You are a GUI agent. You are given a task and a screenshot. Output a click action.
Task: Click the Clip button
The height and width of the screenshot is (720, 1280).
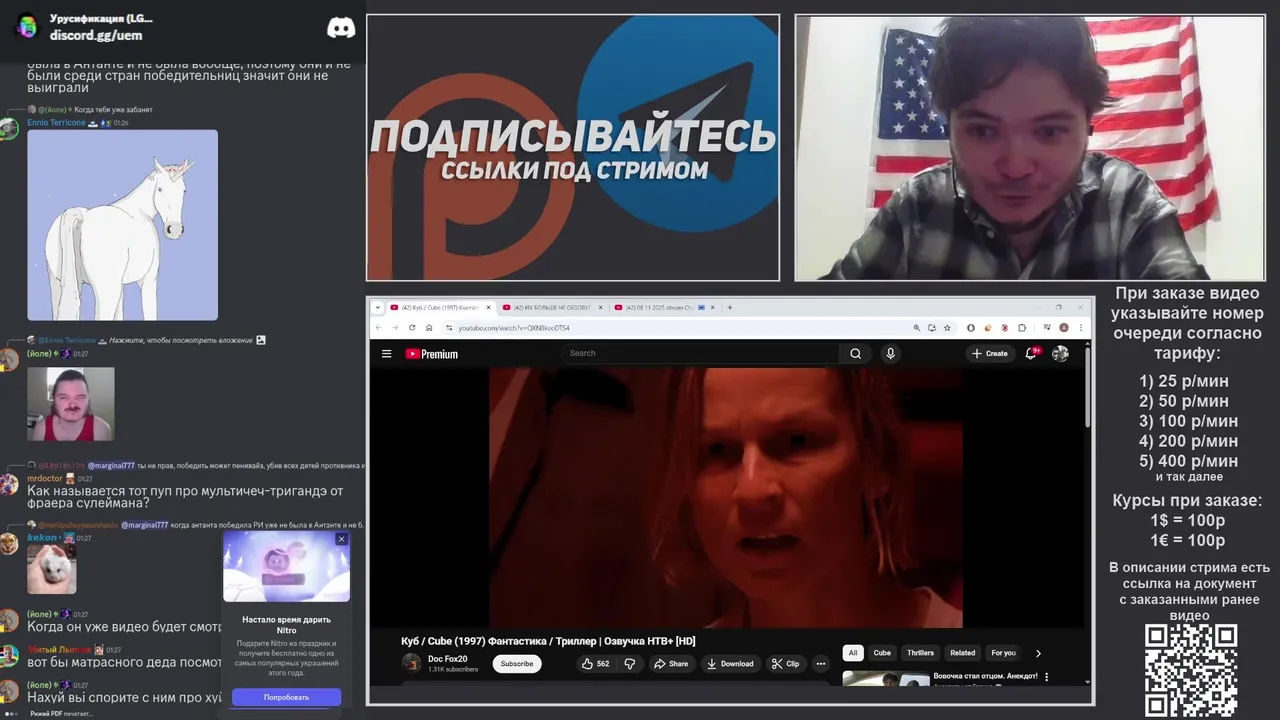785,663
